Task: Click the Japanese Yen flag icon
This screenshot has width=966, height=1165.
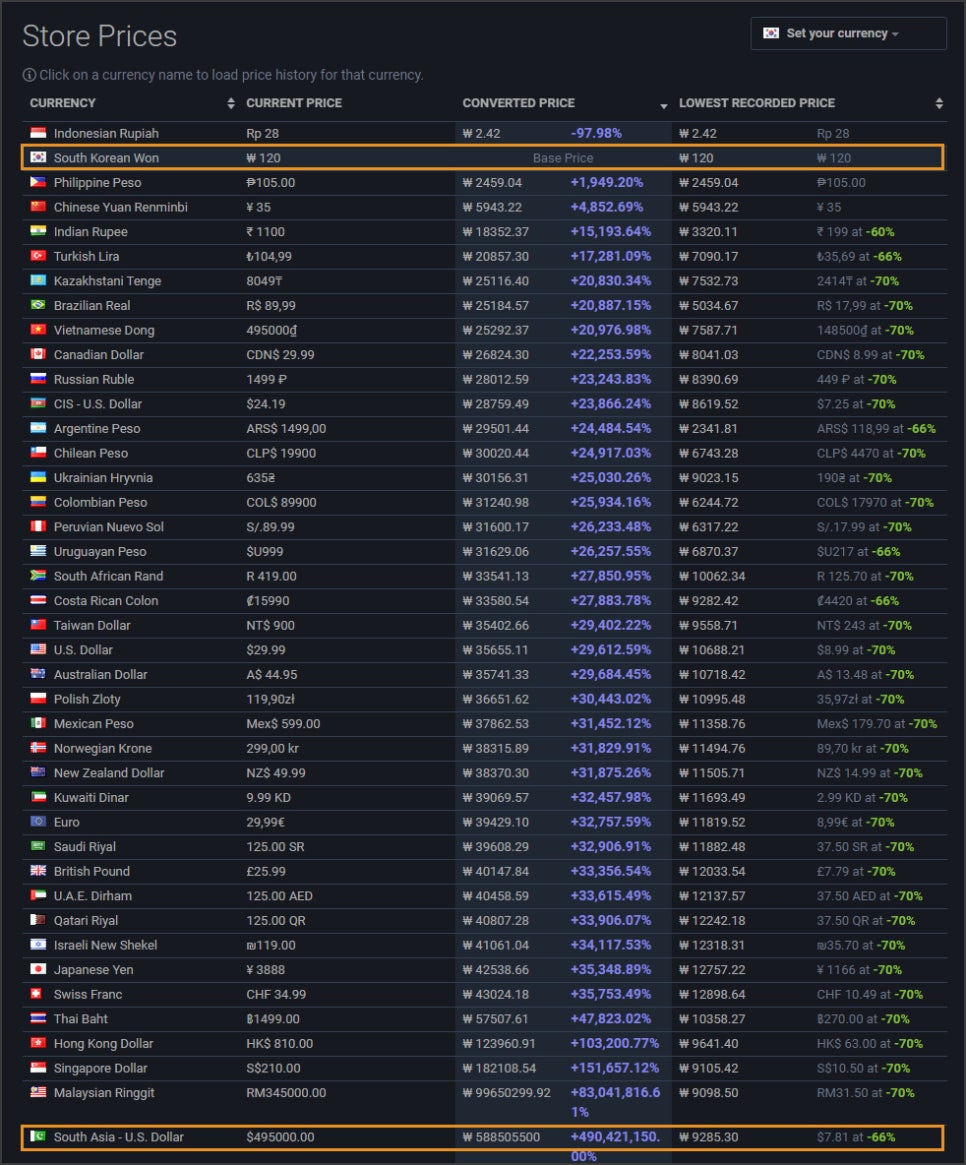Action: [x=38, y=969]
